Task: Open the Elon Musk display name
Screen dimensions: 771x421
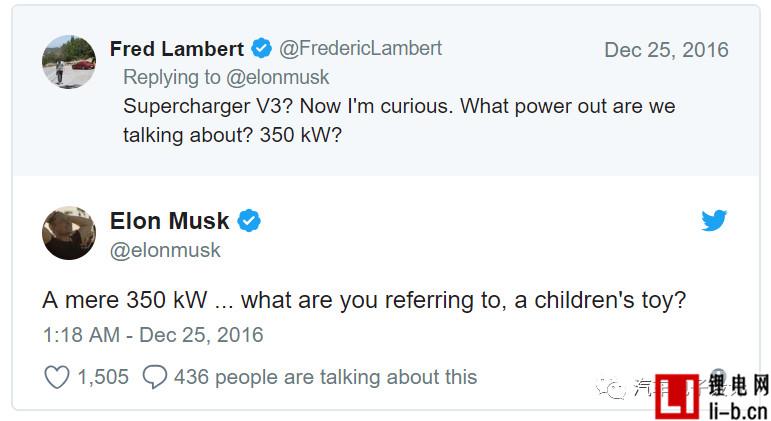Action: pos(170,220)
